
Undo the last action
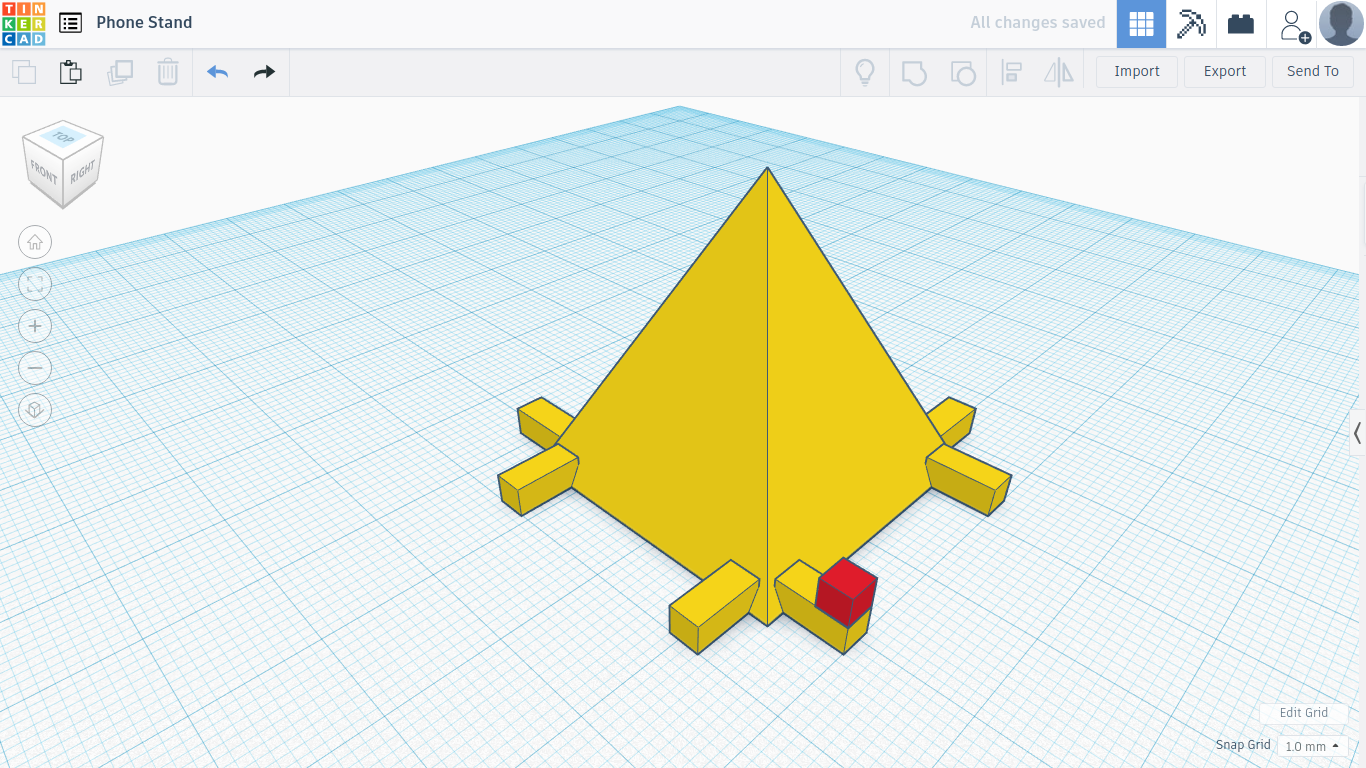pos(218,72)
